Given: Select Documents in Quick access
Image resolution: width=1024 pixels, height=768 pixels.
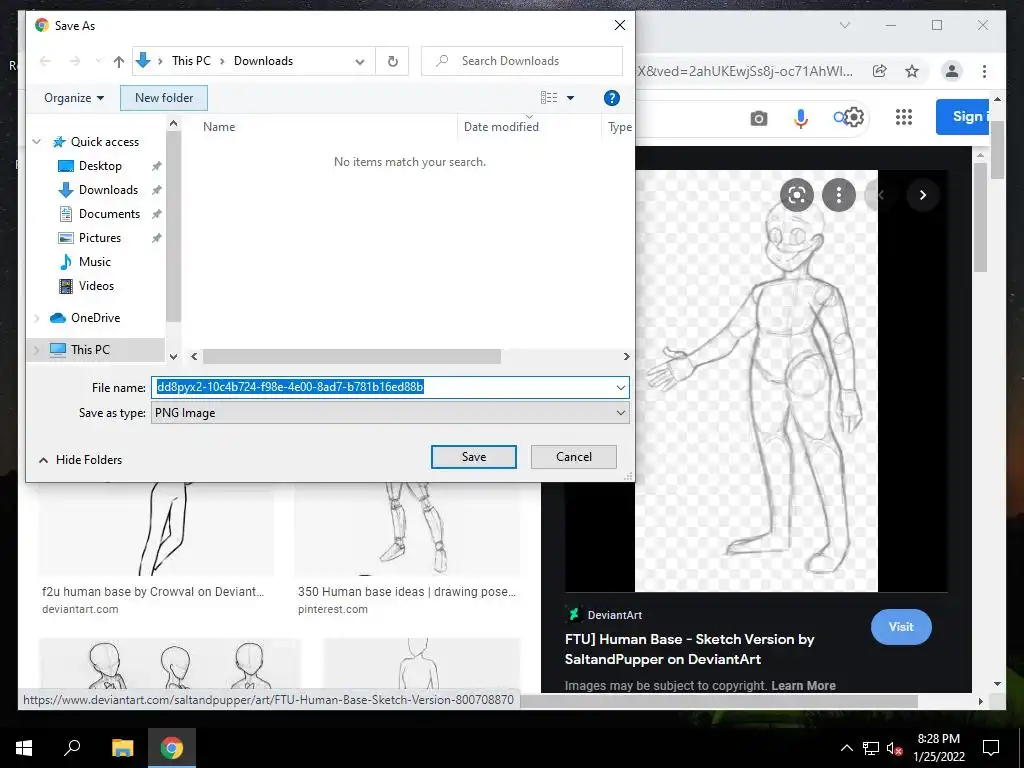Looking at the screenshot, I should click(109, 214).
